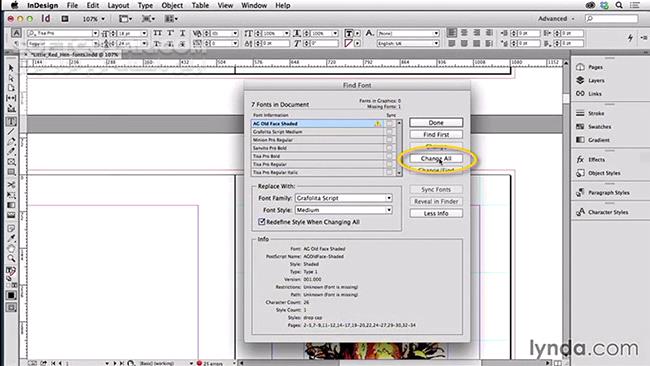Toggle Align Right paragraph button
Screen dimensions: 650x366
click(477, 32)
